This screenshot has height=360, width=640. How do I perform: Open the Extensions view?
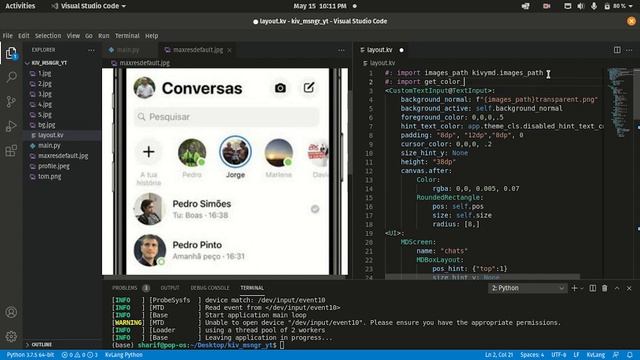pyautogui.click(x=11, y=151)
